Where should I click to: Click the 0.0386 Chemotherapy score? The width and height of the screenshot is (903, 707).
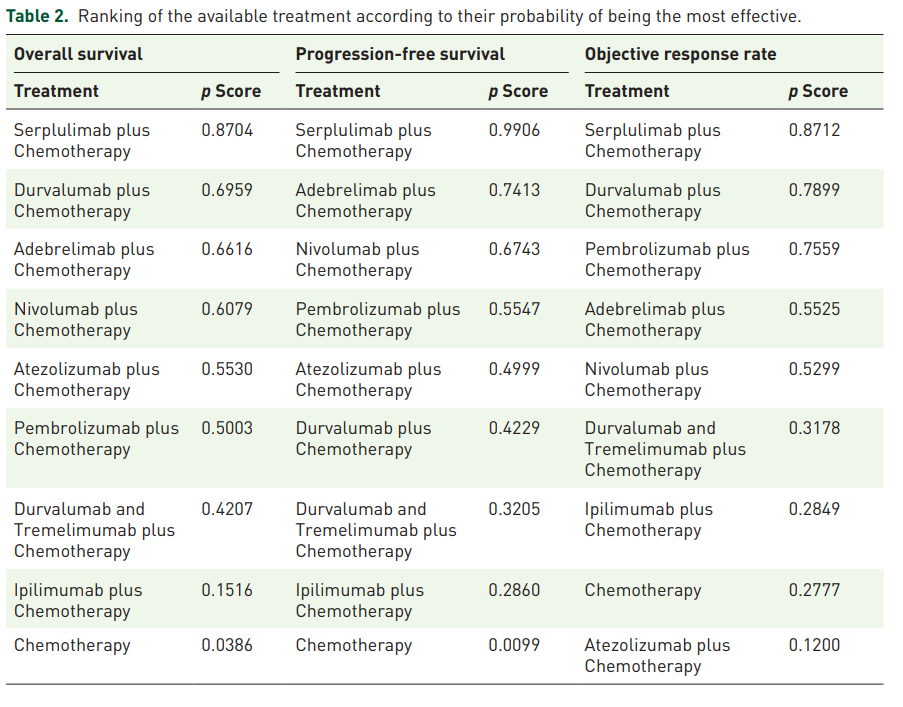(x=227, y=645)
